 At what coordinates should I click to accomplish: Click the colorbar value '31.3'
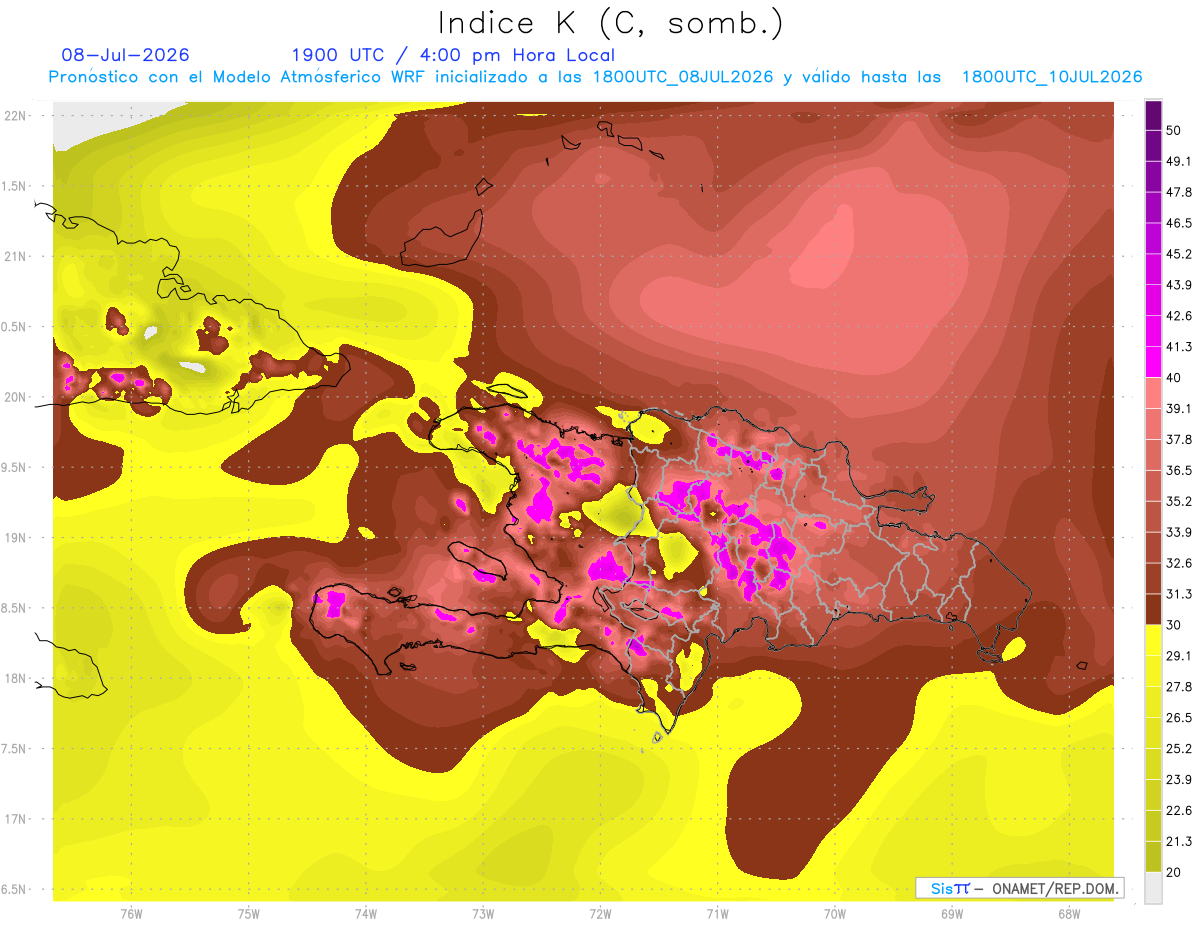[1179, 593]
